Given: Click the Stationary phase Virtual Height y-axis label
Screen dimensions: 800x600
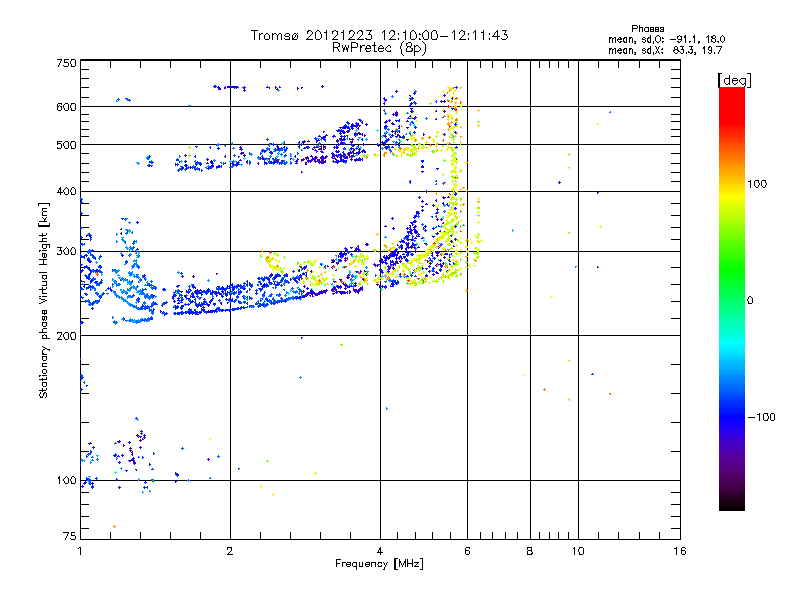Looking at the screenshot, I should click(x=44, y=300).
